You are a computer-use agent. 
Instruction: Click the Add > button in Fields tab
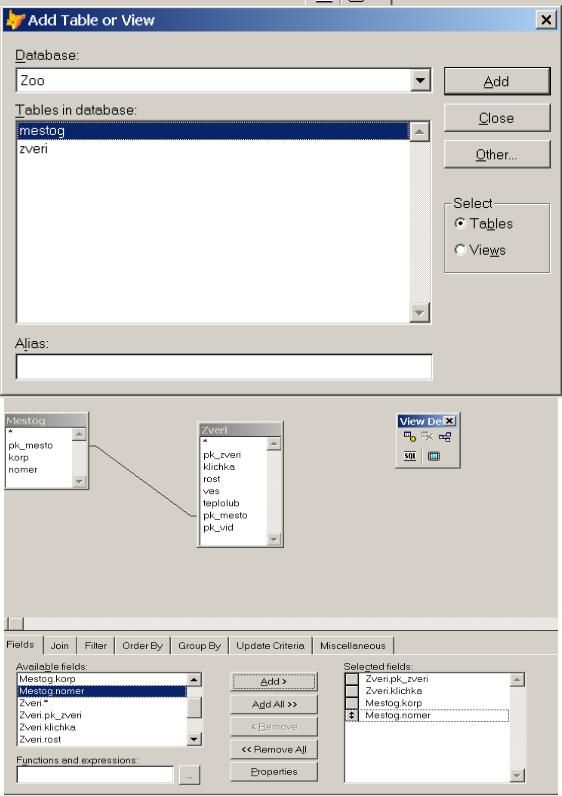pos(274,681)
